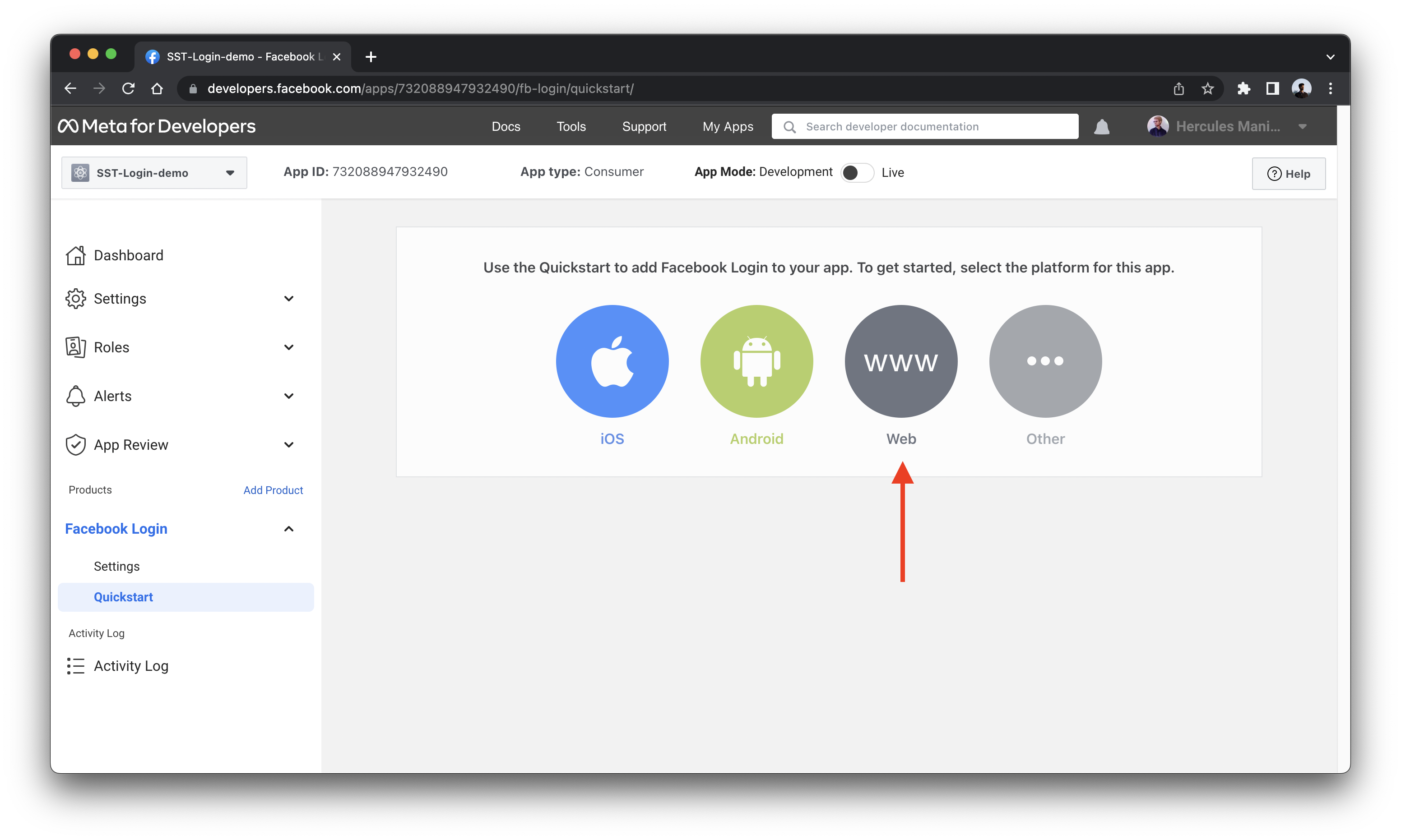
Task: Select Quickstart in sidebar
Action: click(x=186, y=596)
